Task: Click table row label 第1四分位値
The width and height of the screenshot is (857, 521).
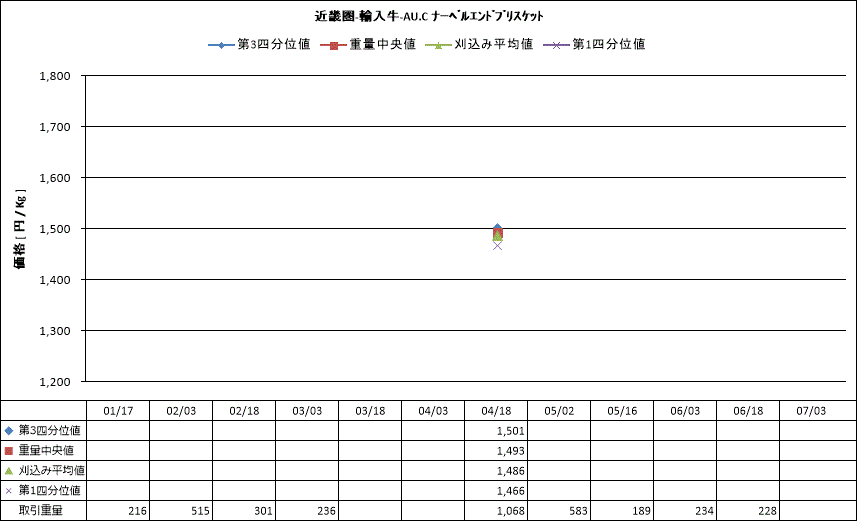Action: point(50,491)
